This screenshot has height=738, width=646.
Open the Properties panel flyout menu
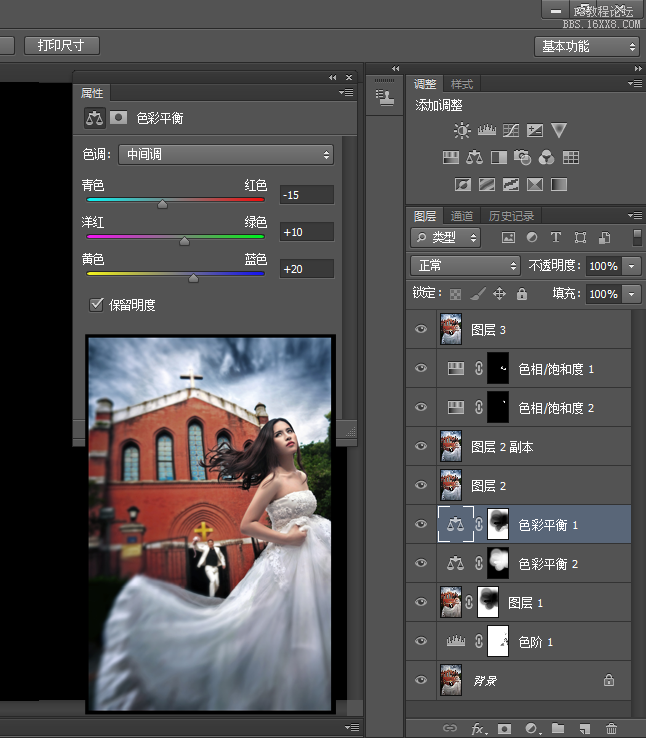tap(346, 93)
